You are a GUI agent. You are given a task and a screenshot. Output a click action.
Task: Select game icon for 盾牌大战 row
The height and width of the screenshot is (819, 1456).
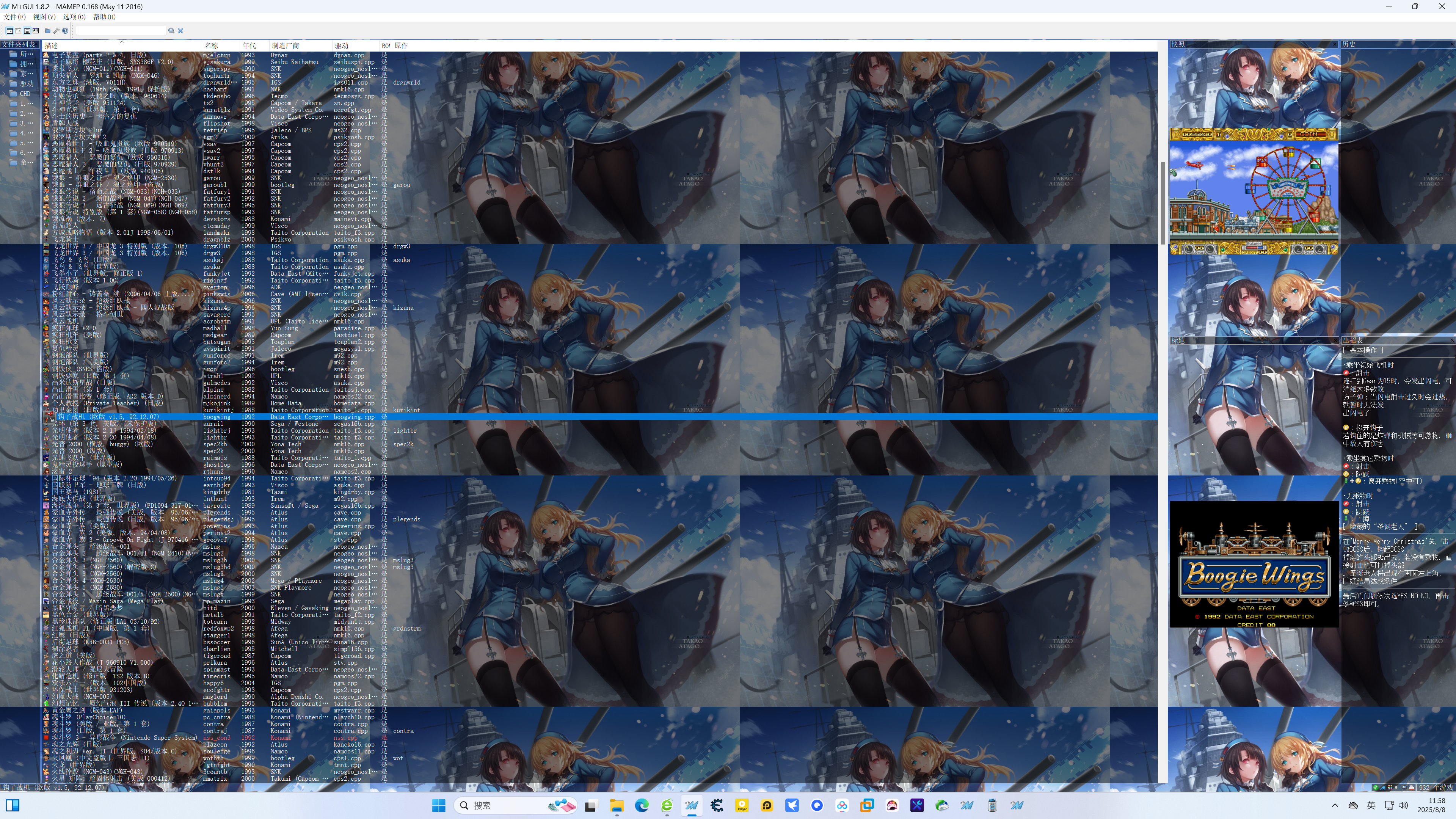click(46, 123)
